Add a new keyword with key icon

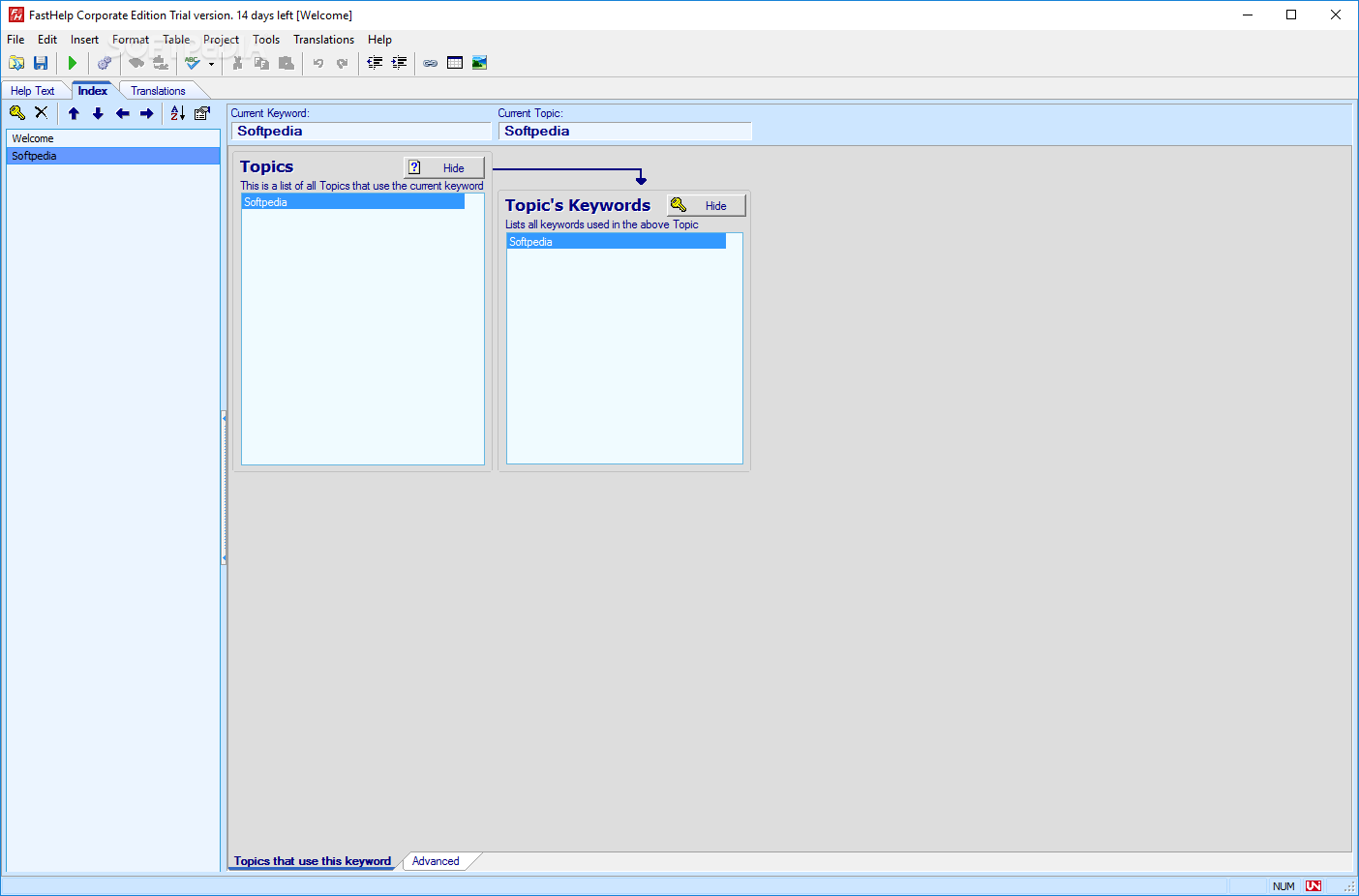17,113
